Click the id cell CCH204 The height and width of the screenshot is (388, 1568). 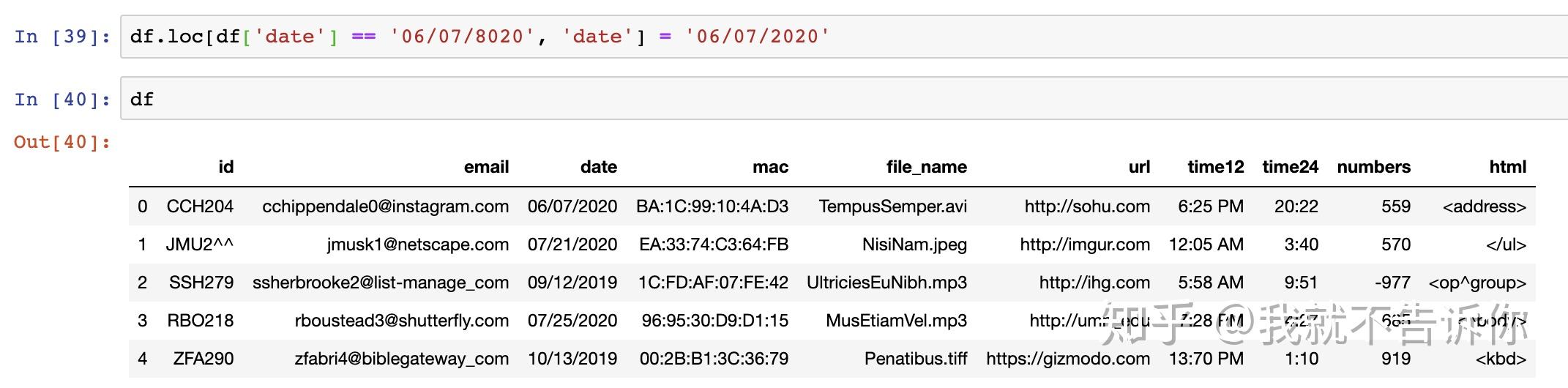(x=200, y=206)
